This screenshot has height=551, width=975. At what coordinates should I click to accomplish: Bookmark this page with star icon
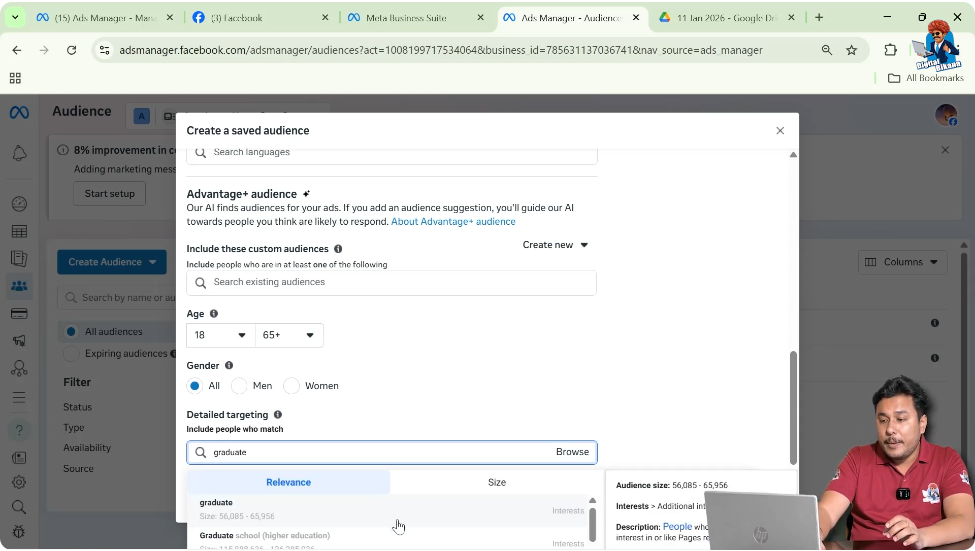852,50
